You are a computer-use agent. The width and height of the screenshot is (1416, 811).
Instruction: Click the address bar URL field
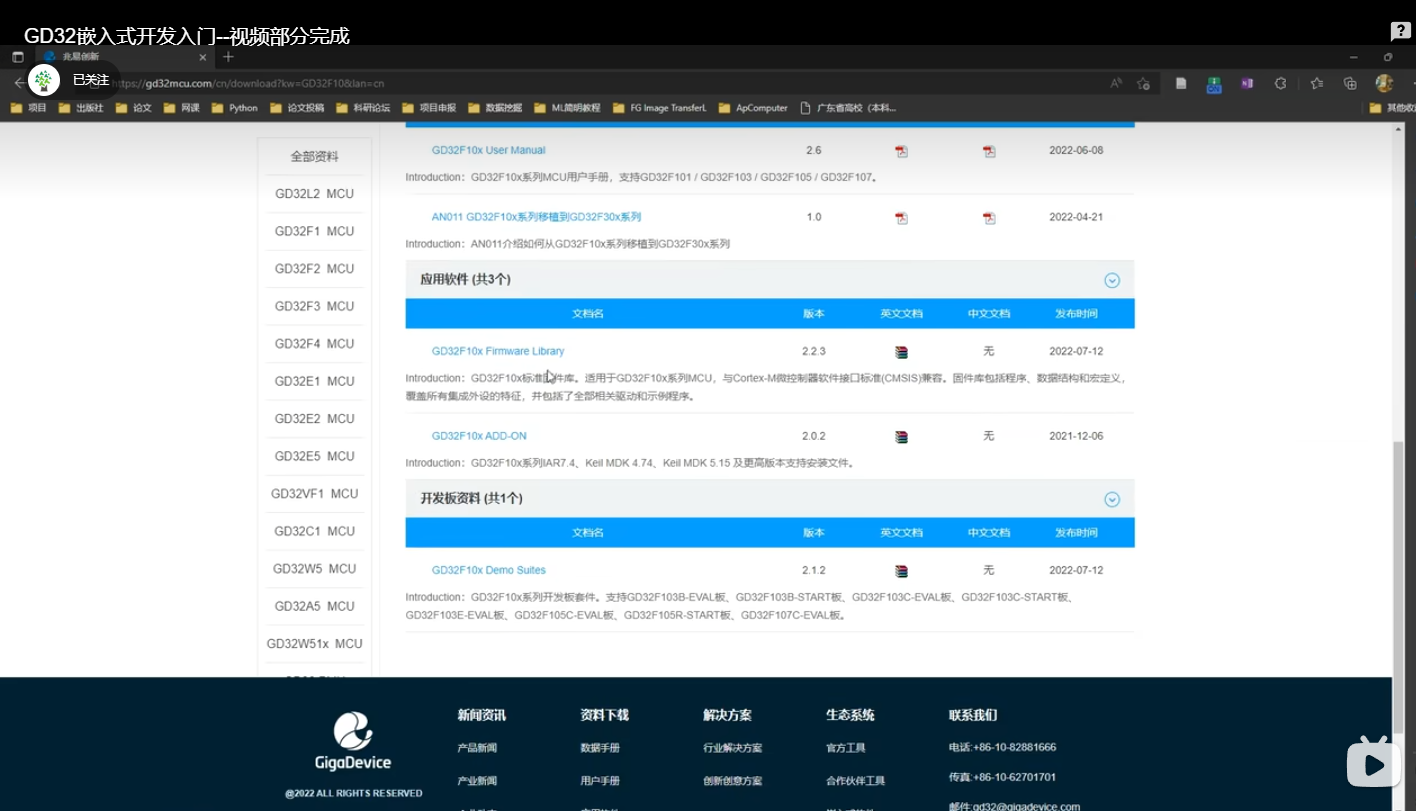pyautogui.click(x=600, y=84)
